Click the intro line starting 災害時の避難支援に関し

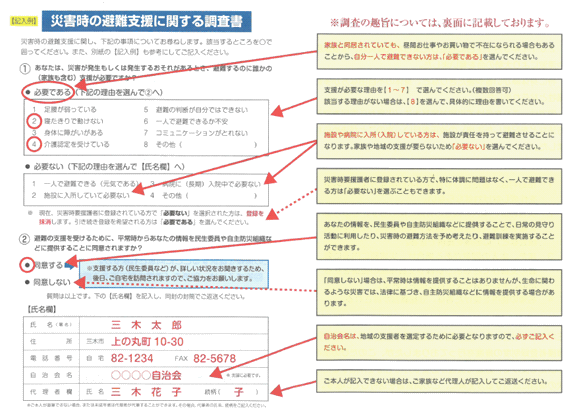146,47
